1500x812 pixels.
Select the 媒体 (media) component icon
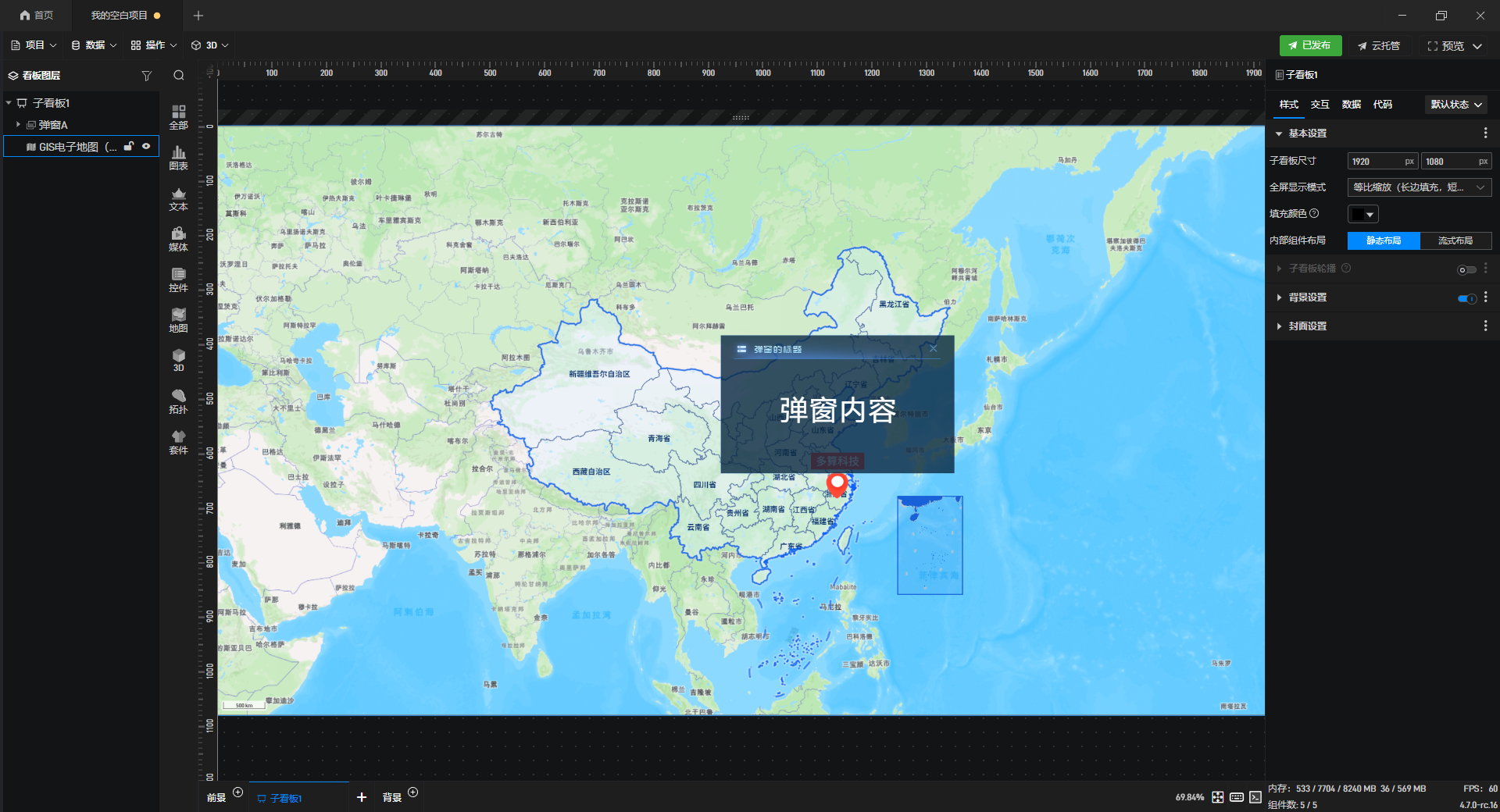pyautogui.click(x=178, y=239)
